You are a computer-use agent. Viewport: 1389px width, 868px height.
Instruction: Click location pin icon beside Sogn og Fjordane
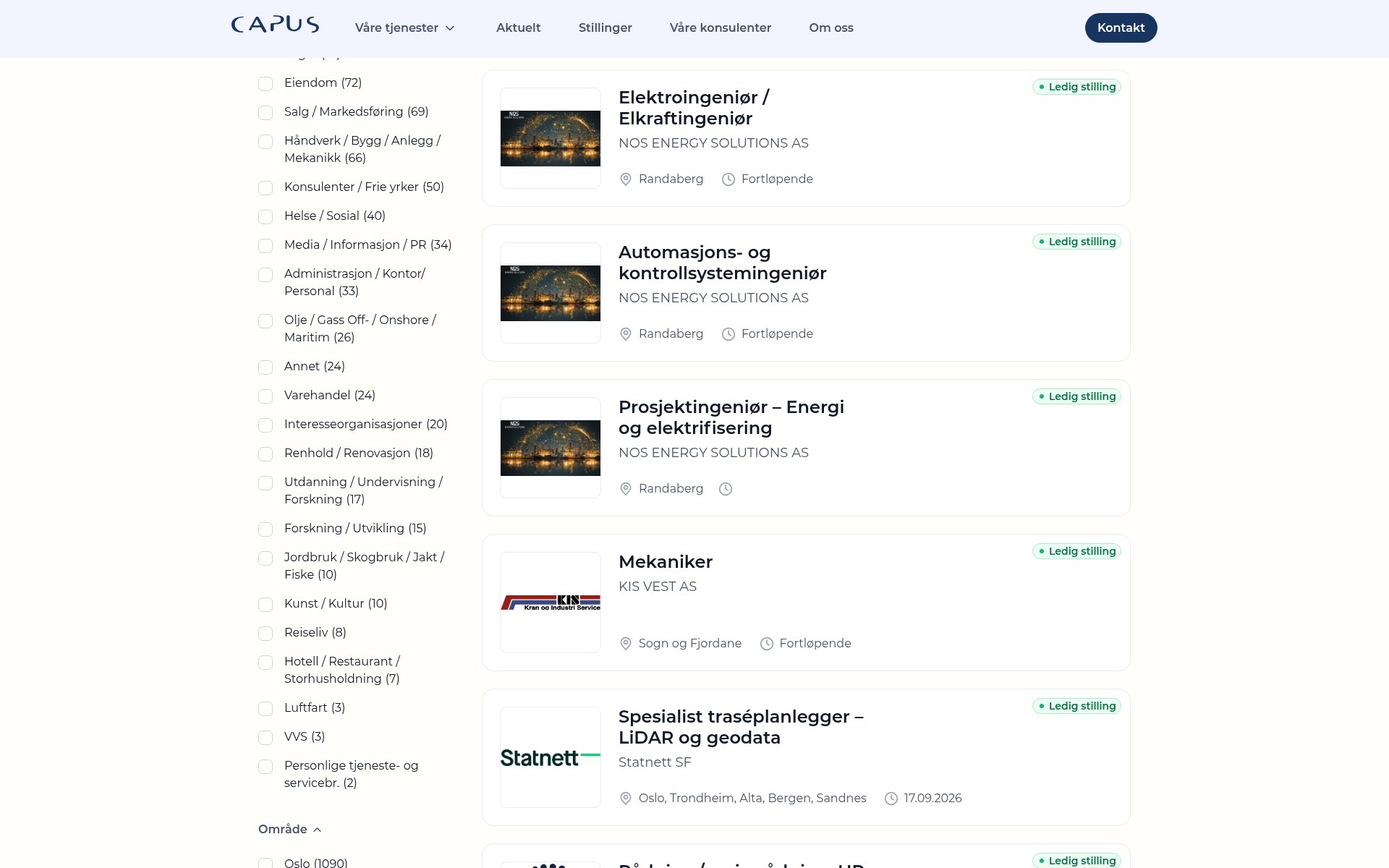pos(626,644)
